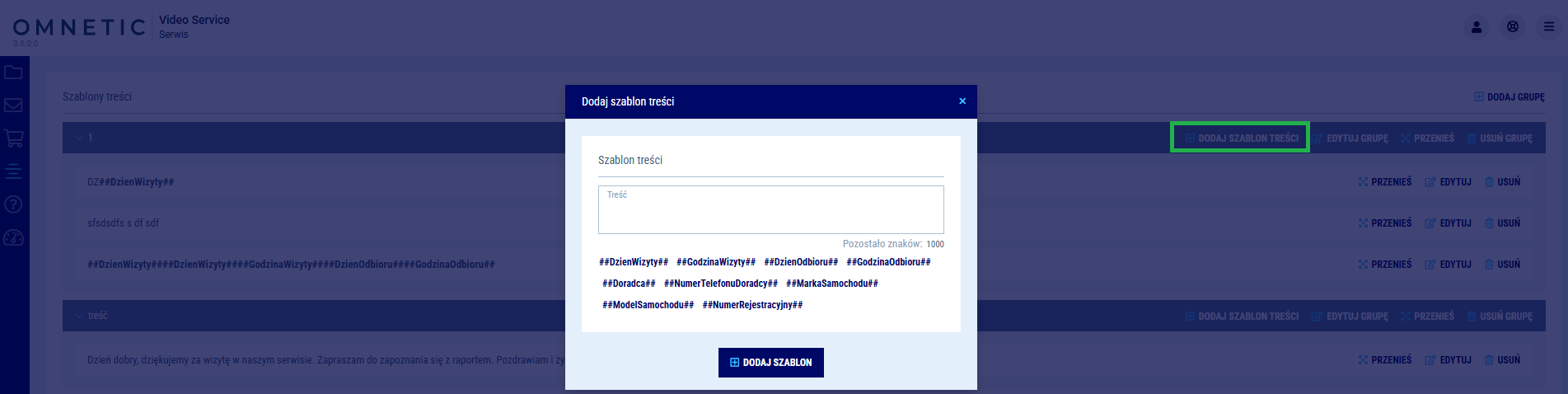Image resolution: width=1568 pixels, height=394 pixels.
Task: Click into the Treść text field
Action: [x=770, y=213]
